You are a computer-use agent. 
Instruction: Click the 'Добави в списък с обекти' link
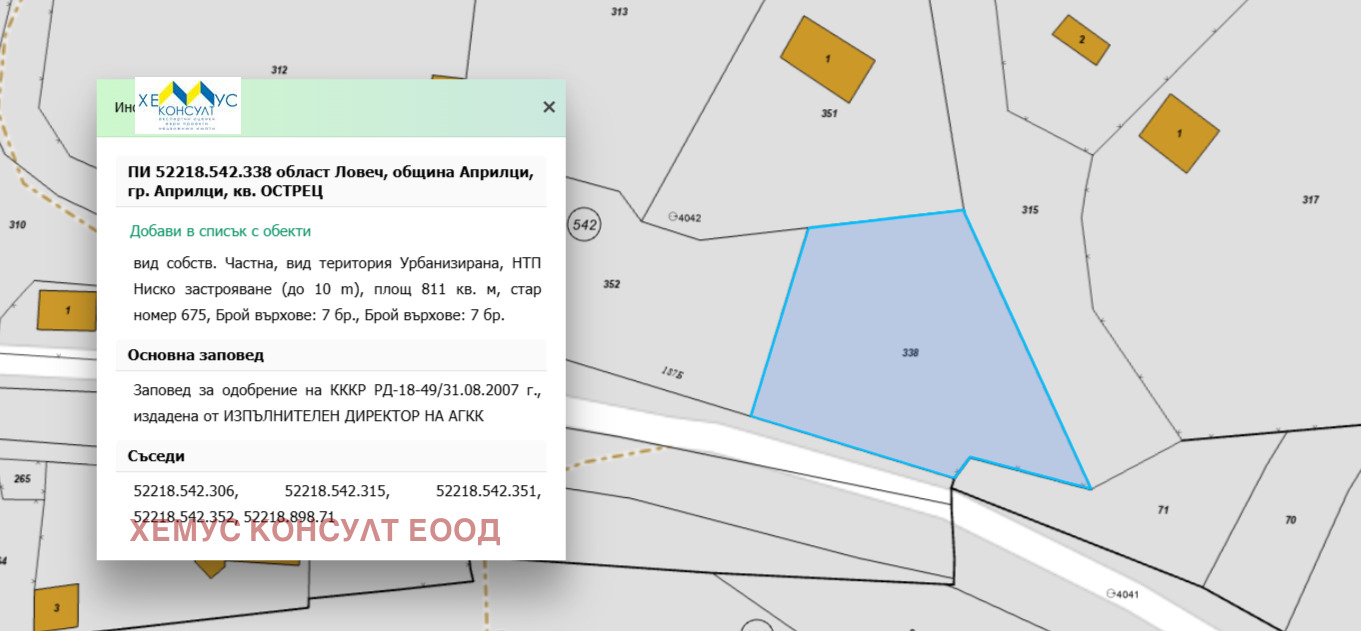coord(220,231)
